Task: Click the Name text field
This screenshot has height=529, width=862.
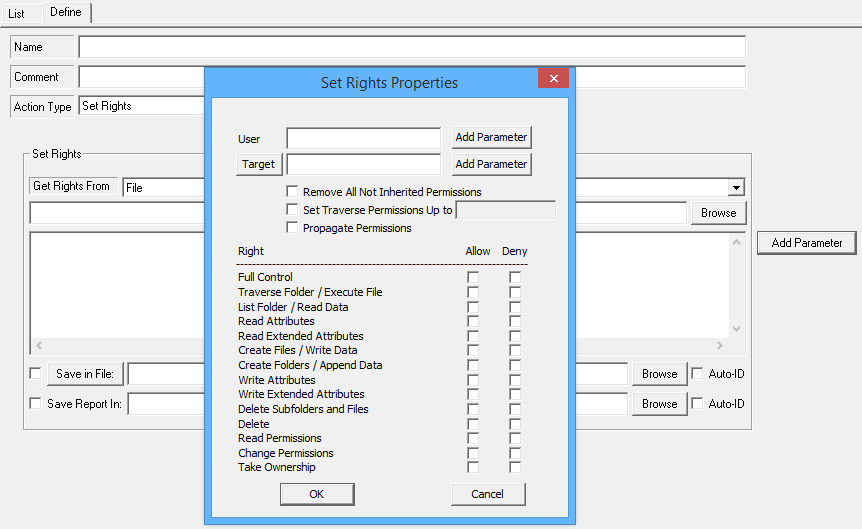Action: pyautogui.click(x=412, y=47)
